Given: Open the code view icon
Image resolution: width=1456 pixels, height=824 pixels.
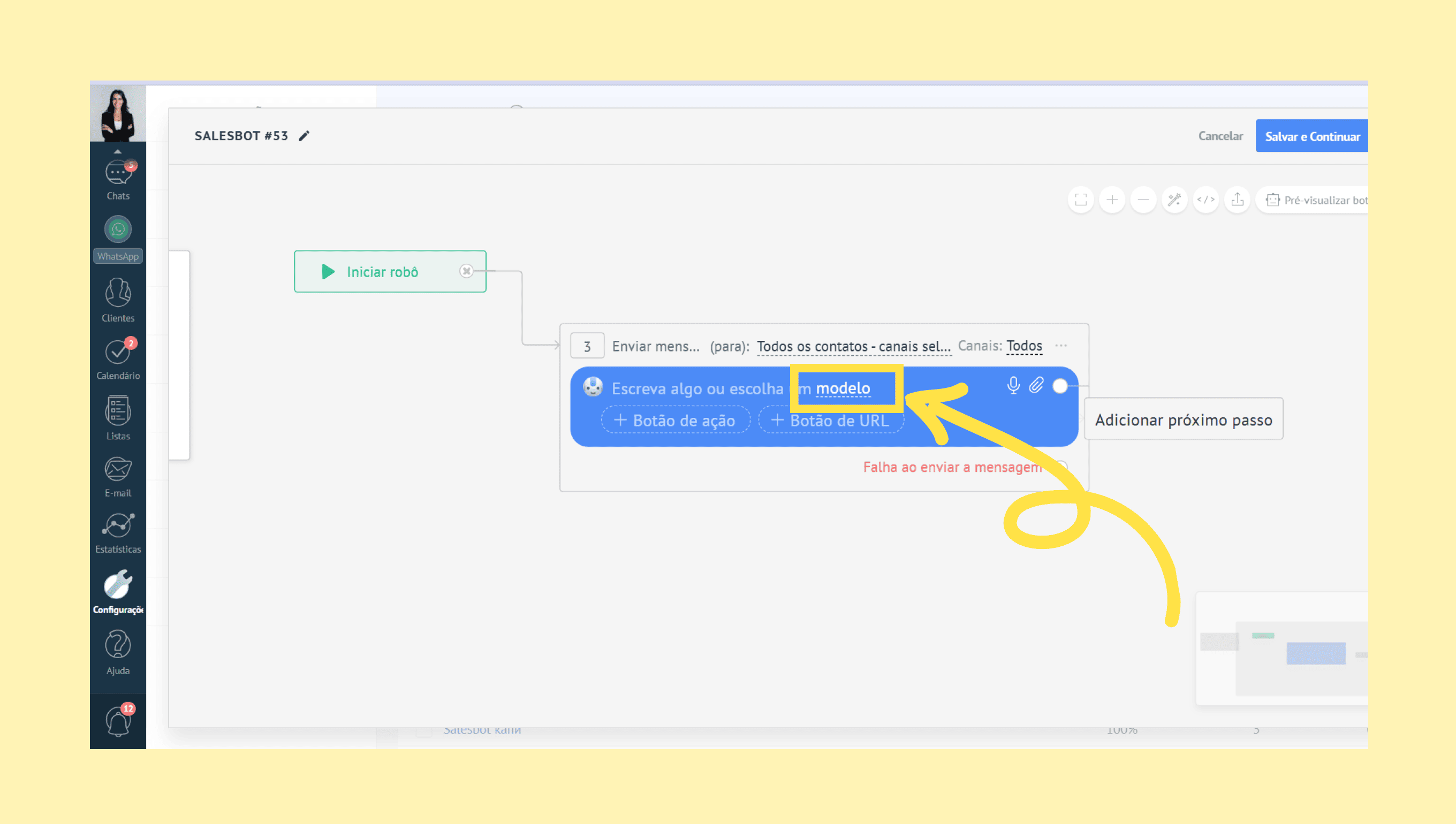Looking at the screenshot, I should coord(1205,200).
